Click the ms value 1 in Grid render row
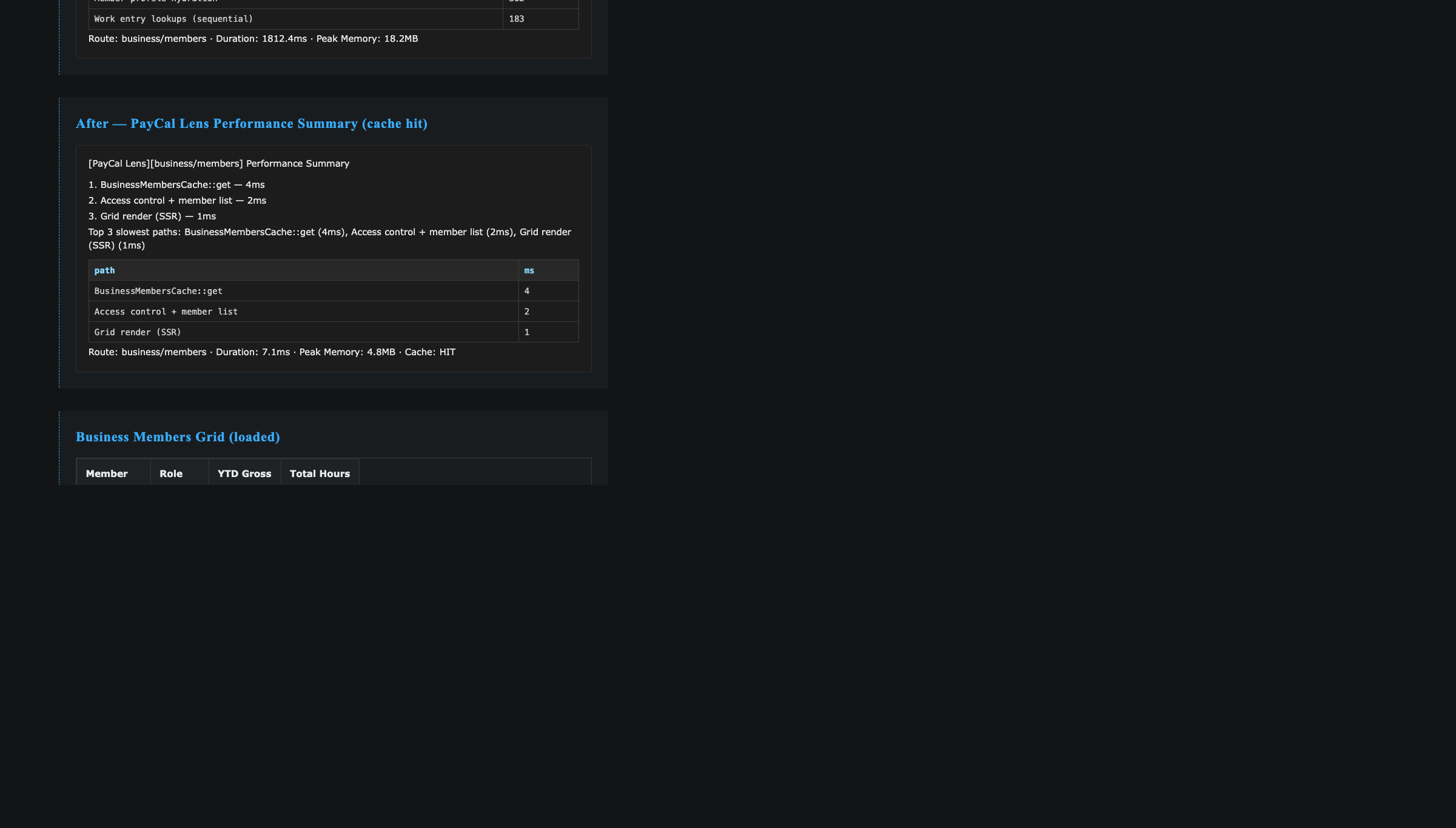 pos(549,332)
